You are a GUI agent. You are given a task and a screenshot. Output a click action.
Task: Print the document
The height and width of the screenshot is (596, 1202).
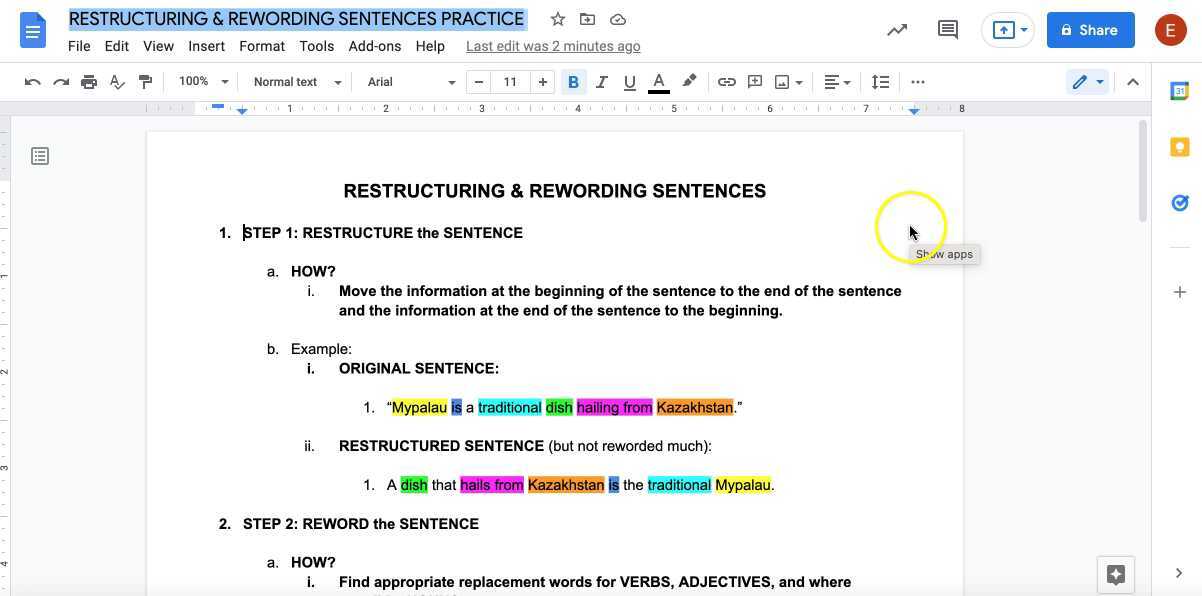89,81
